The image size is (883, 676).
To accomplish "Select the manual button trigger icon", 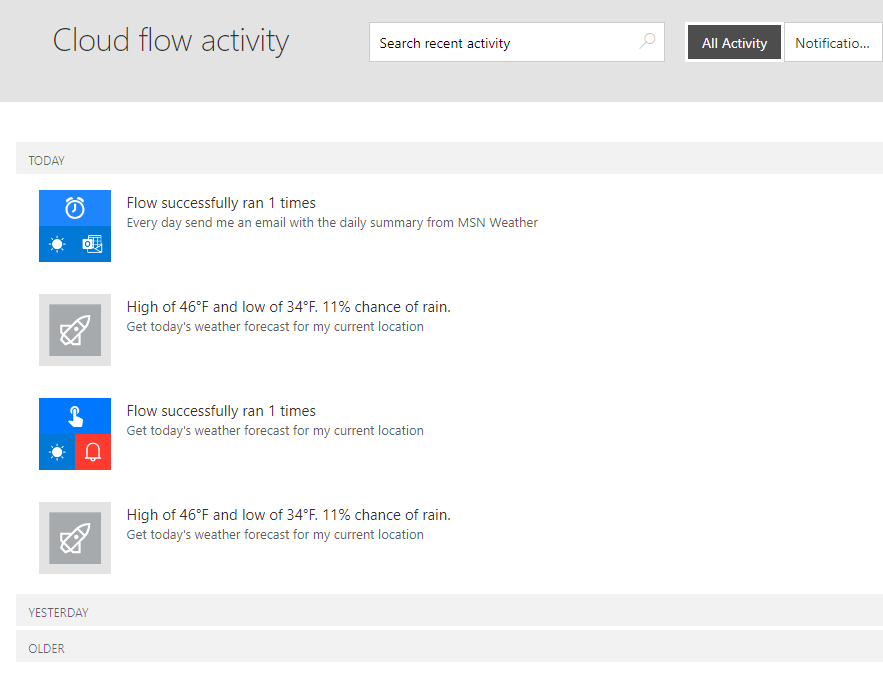I will 74,416.
